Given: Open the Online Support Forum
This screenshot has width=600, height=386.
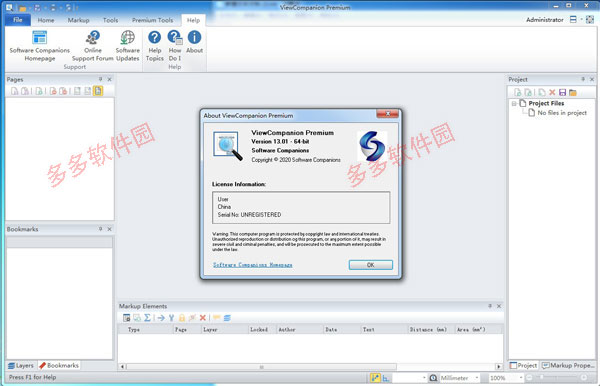Looking at the screenshot, I should pos(93,46).
